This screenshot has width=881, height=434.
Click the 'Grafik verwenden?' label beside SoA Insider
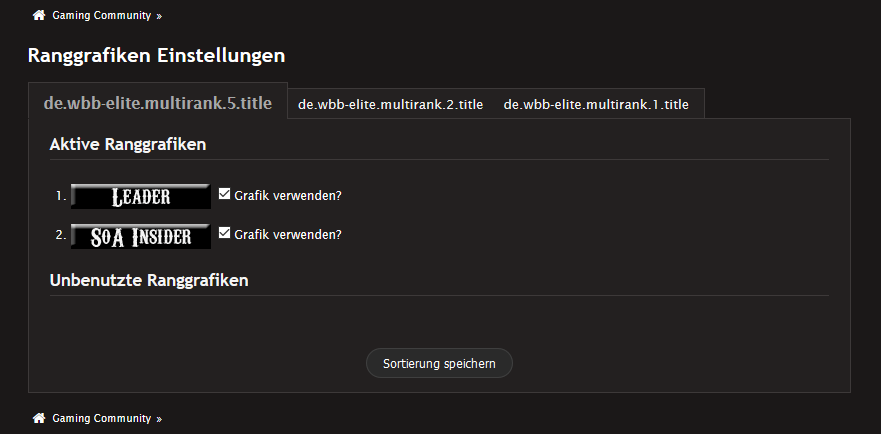tap(288, 235)
